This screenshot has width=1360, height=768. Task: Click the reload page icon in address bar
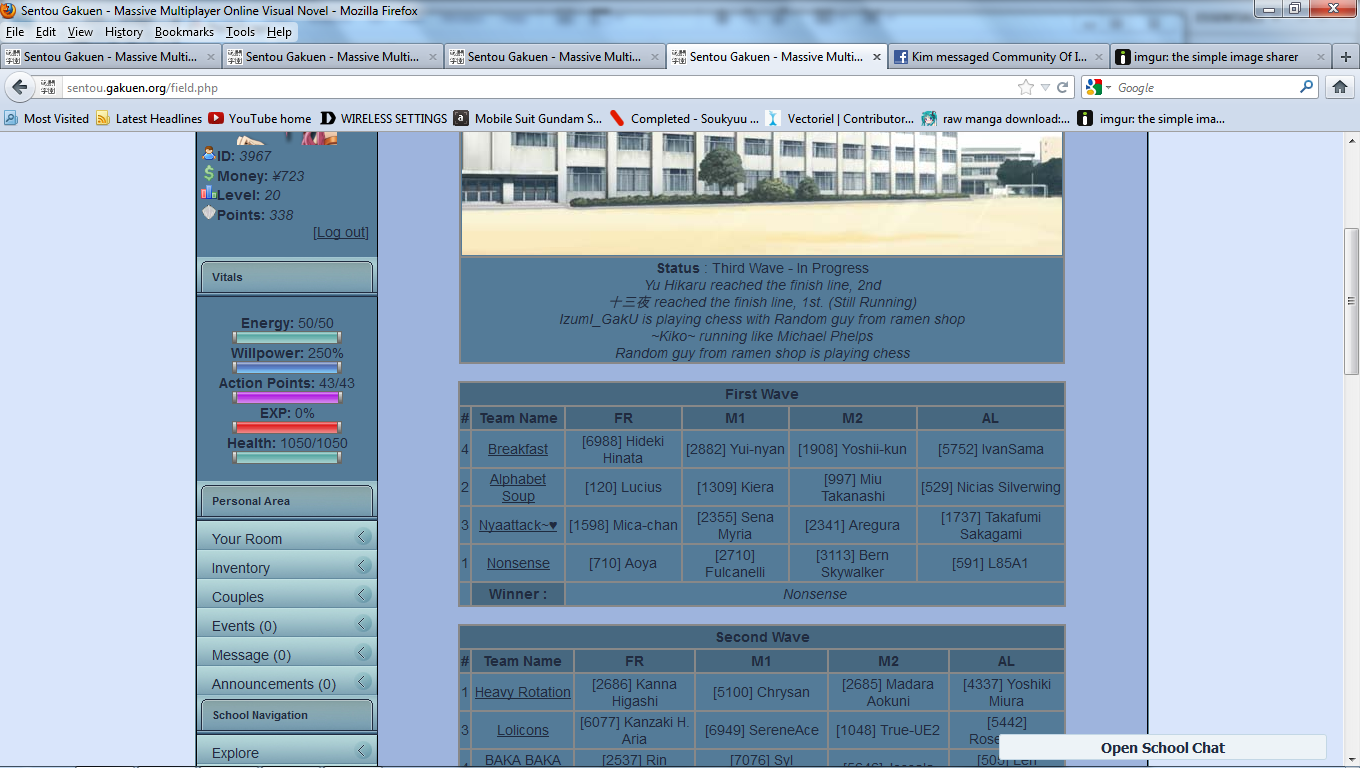click(x=1063, y=88)
